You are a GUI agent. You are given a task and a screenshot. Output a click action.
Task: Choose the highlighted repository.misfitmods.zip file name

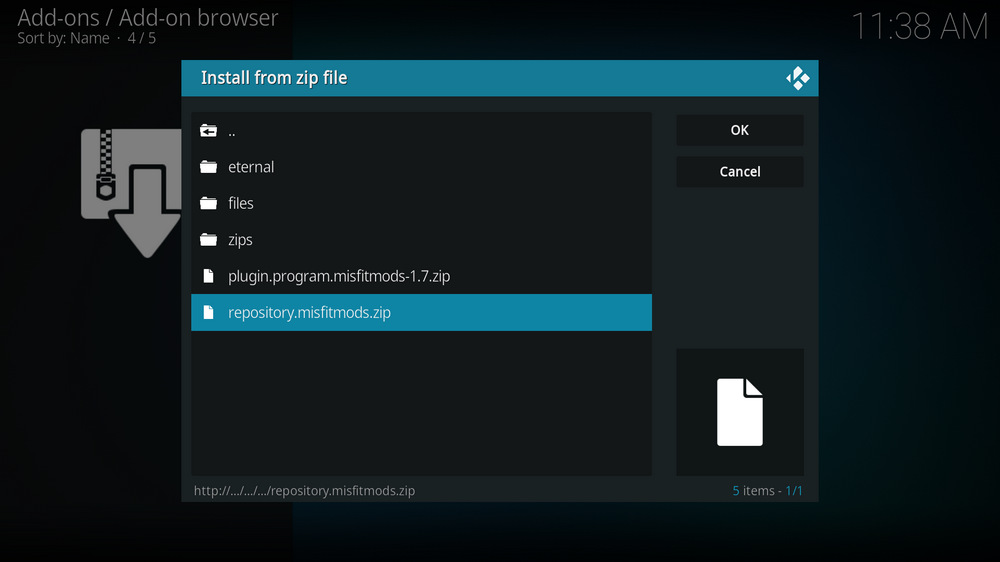click(309, 312)
